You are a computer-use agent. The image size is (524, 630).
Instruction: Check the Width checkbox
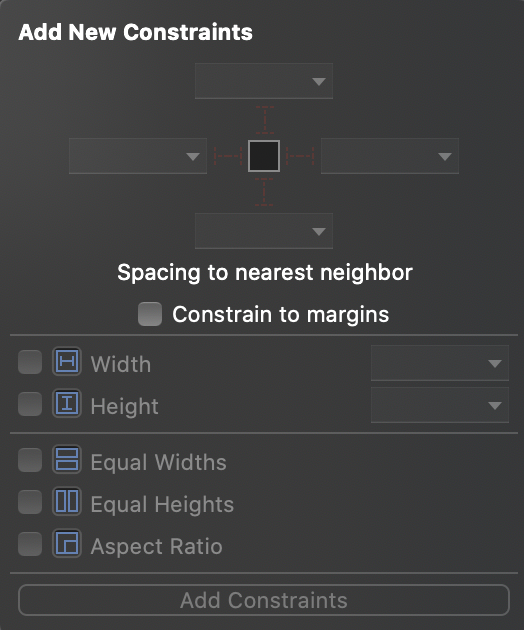(30, 362)
